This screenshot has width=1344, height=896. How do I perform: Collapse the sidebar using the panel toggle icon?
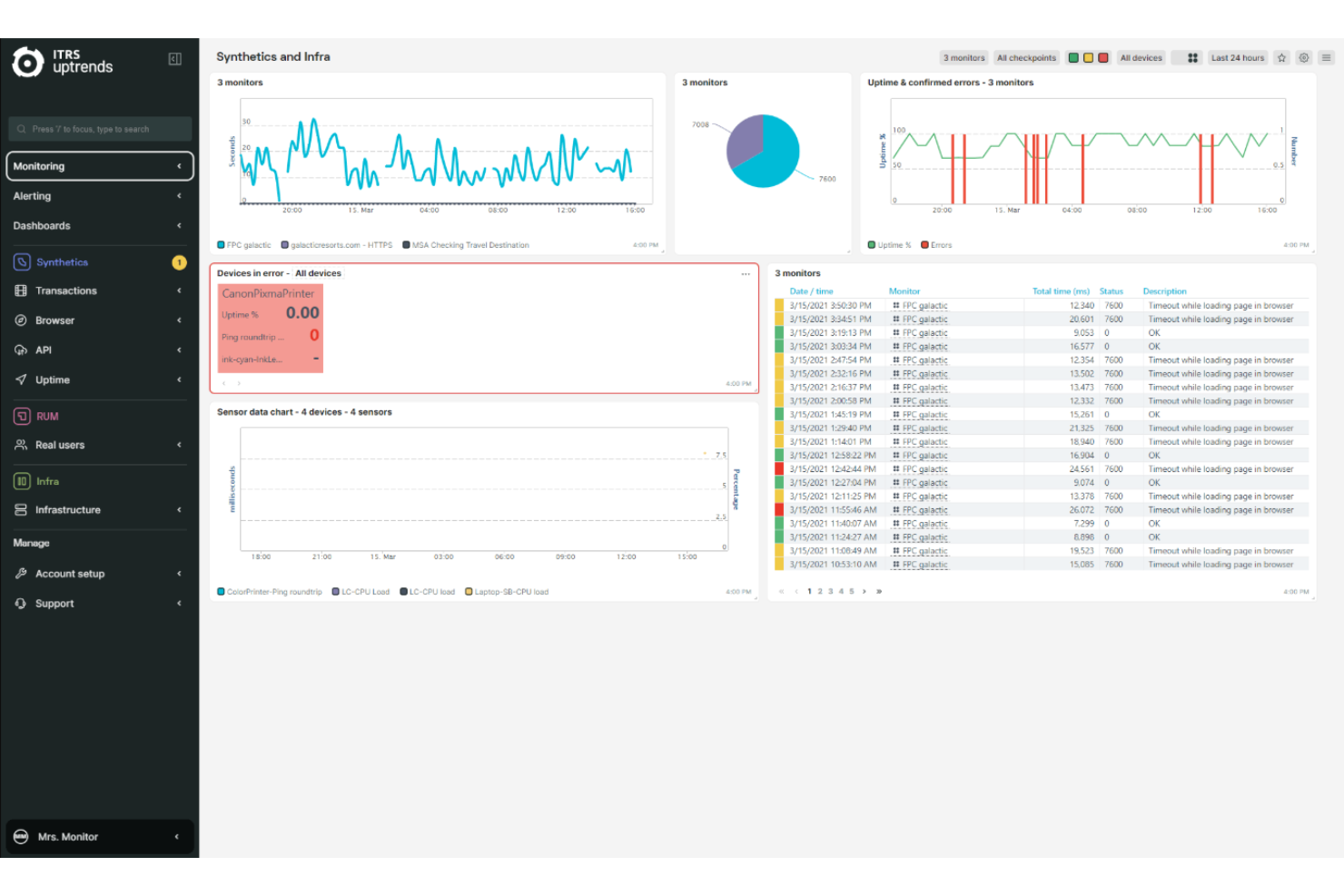click(x=174, y=58)
